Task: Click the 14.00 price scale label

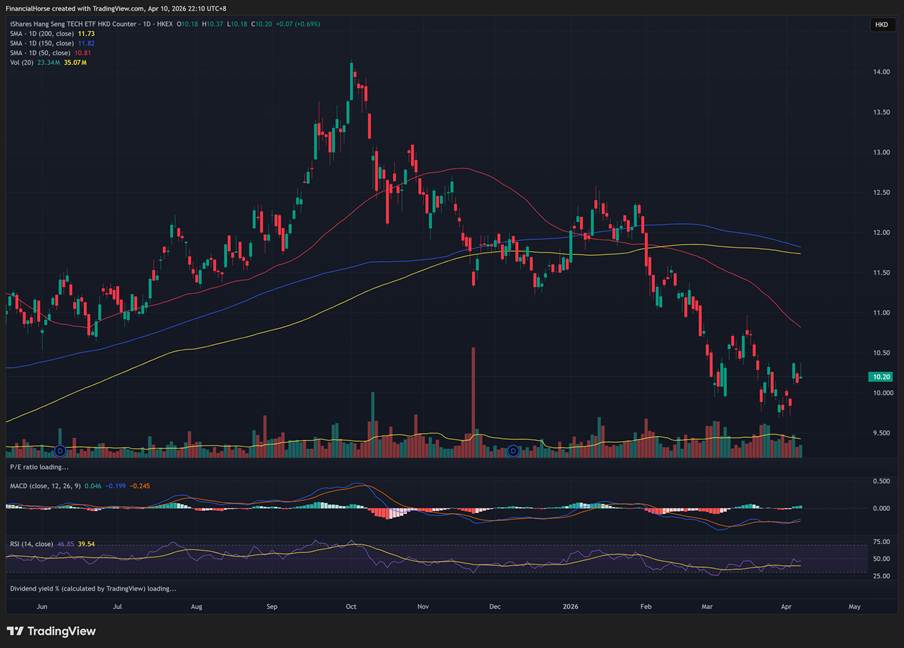Action: (x=881, y=73)
